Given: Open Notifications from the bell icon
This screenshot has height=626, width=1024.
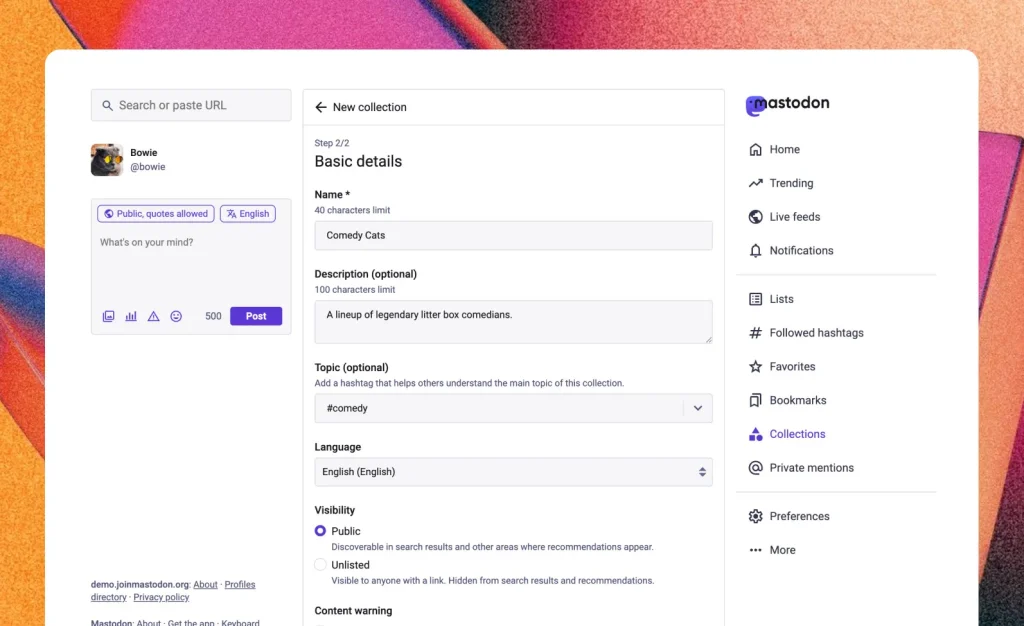Looking at the screenshot, I should [x=756, y=251].
